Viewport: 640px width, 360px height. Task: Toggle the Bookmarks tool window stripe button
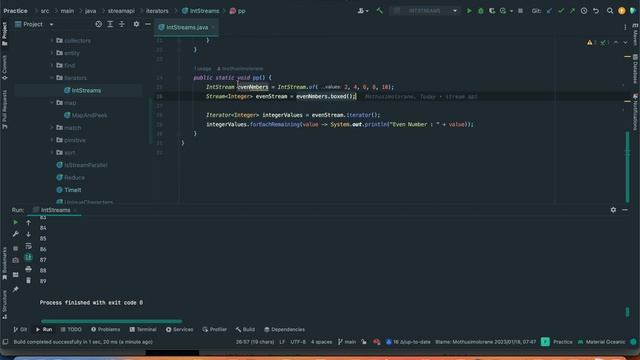pos(4,263)
